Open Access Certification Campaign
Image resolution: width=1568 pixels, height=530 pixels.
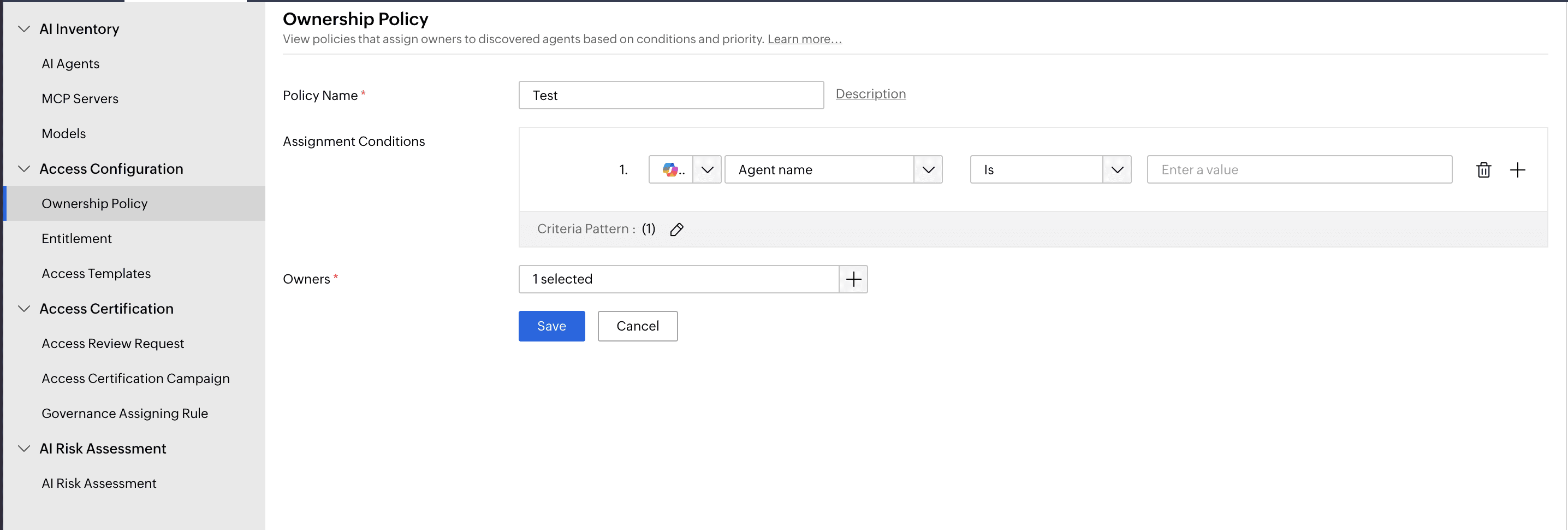pyautogui.click(x=136, y=378)
